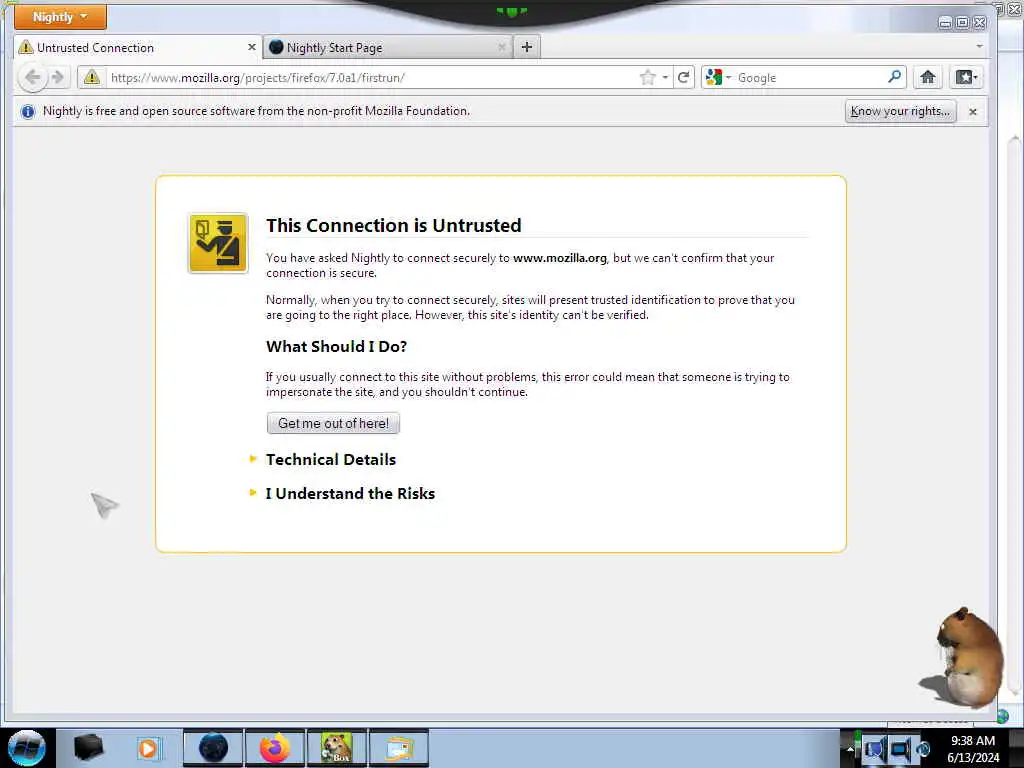Go to the home page
1024x768 pixels.
point(927,78)
